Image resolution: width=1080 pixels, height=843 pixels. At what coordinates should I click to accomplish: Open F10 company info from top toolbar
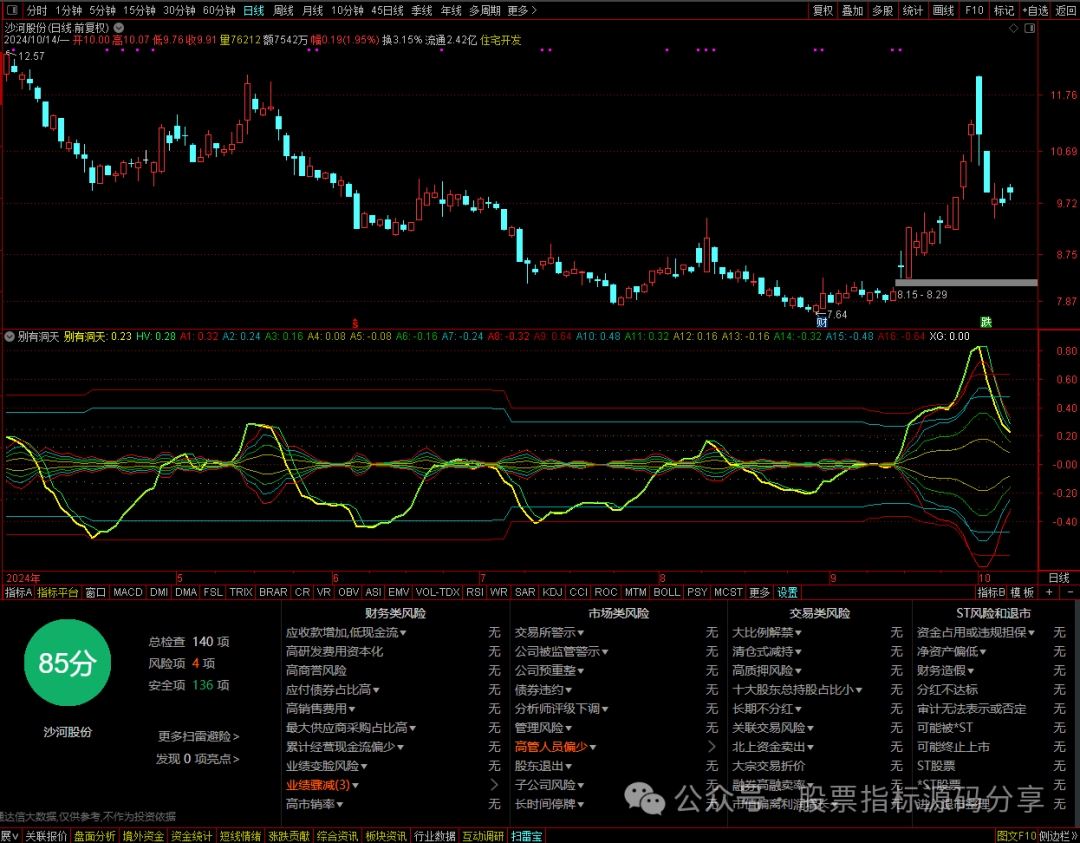click(974, 10)
